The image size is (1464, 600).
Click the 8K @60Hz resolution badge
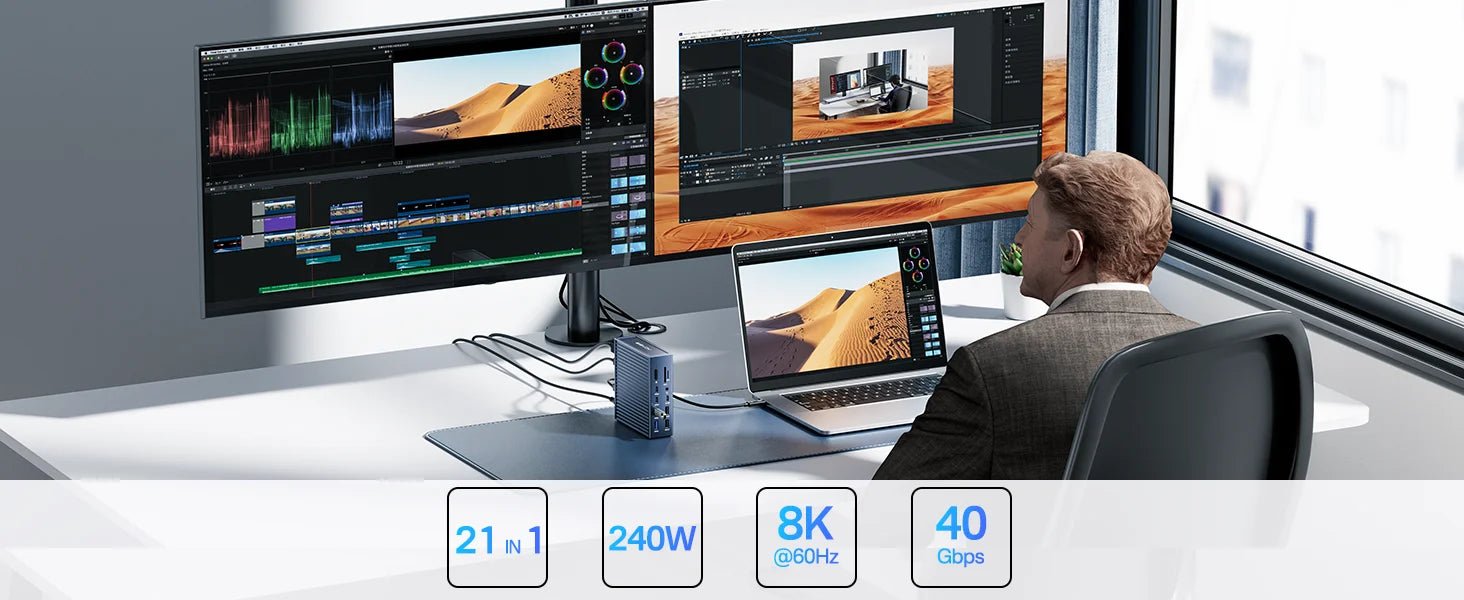(806, 537)
